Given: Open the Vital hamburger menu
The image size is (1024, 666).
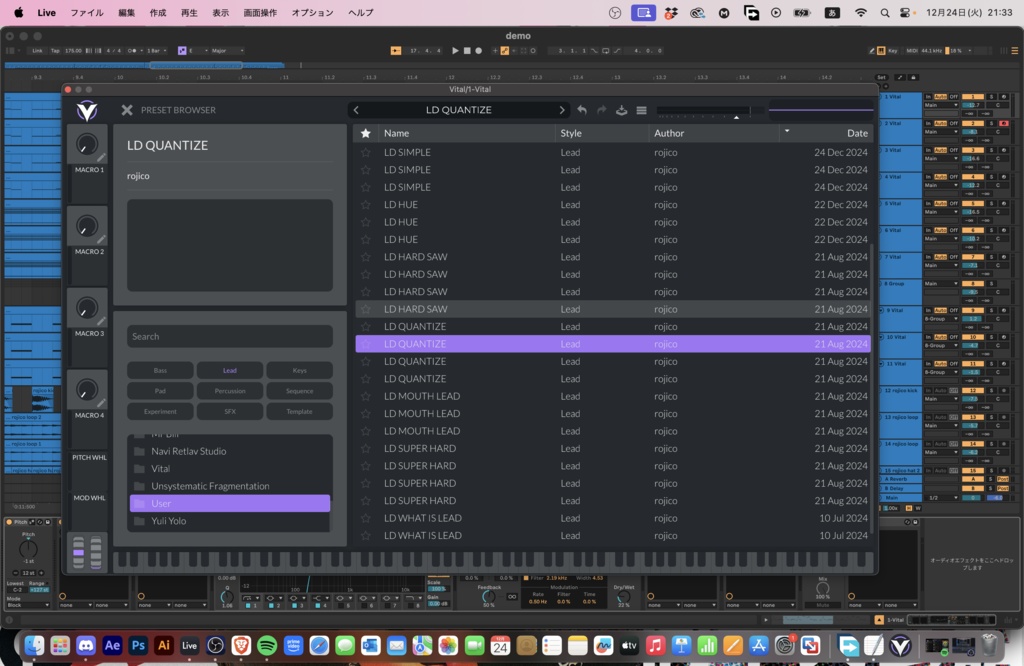Looking at the screenshot, I should point(641,110).
